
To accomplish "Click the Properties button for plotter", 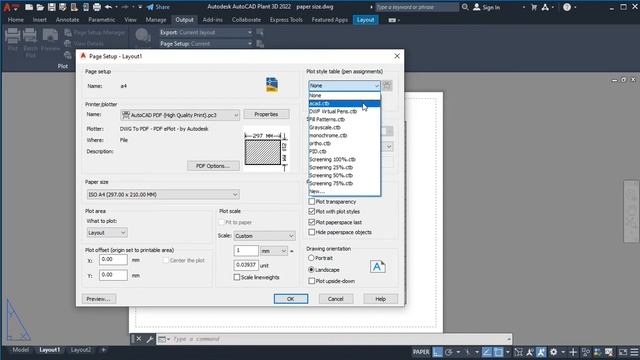I will (266, 114).
